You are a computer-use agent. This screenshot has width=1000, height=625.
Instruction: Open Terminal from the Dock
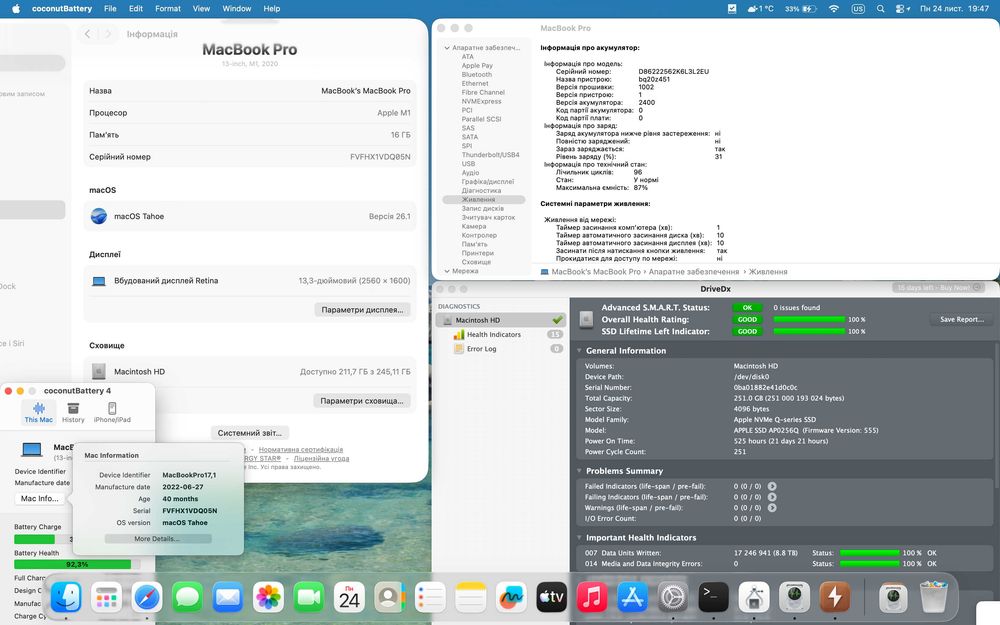714,598
